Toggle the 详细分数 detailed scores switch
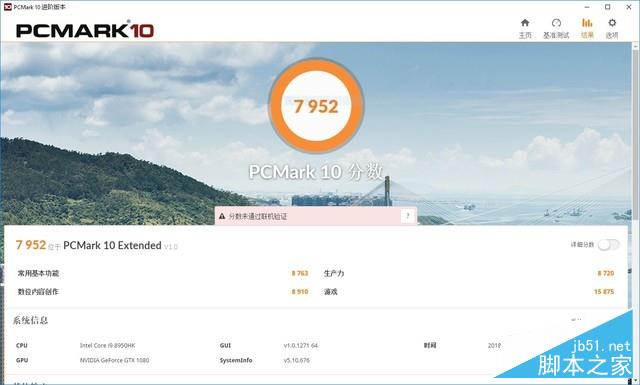 pyautogui.click(x=609, y=245)
